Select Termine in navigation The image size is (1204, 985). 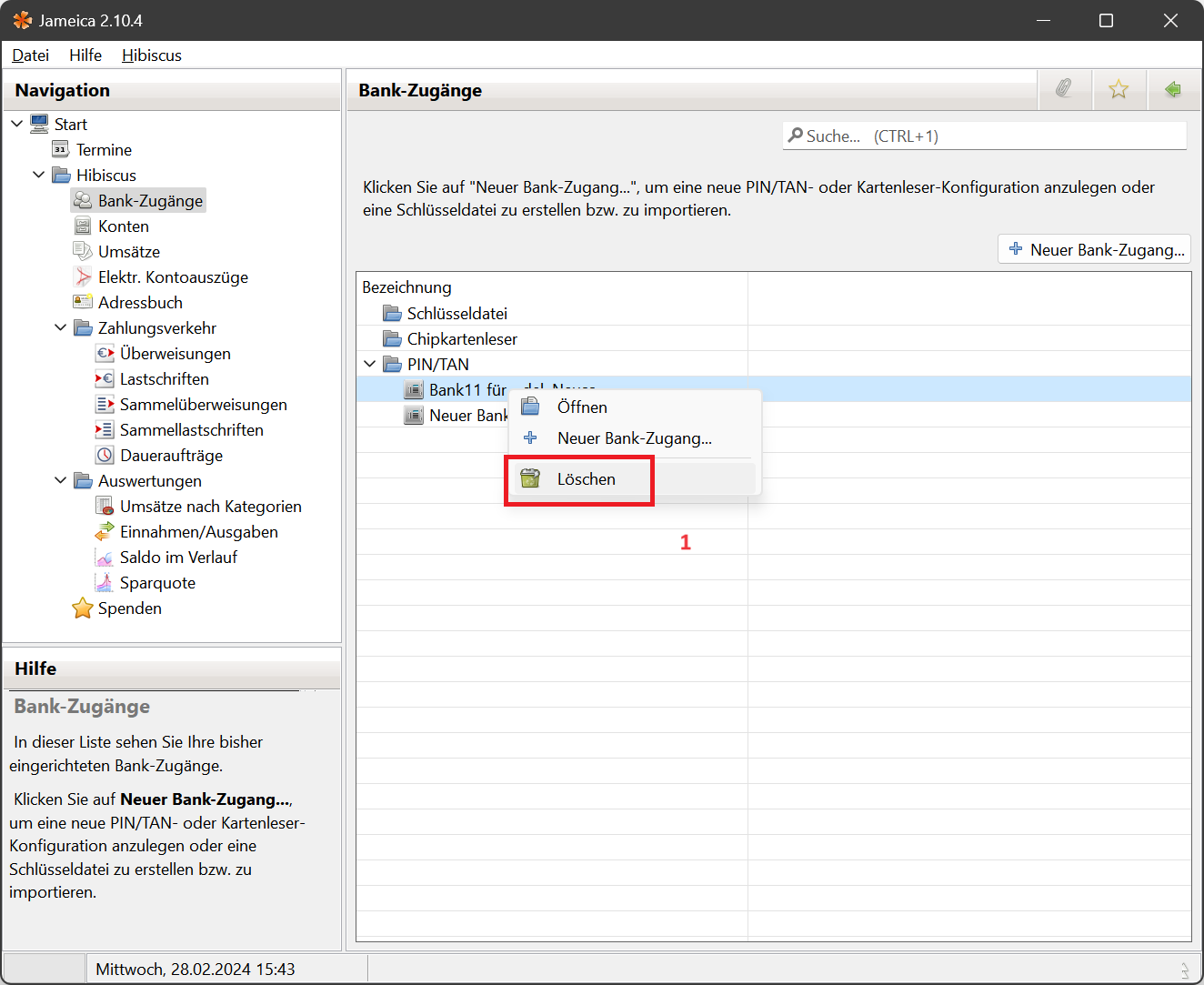click(x=104, y=149)
